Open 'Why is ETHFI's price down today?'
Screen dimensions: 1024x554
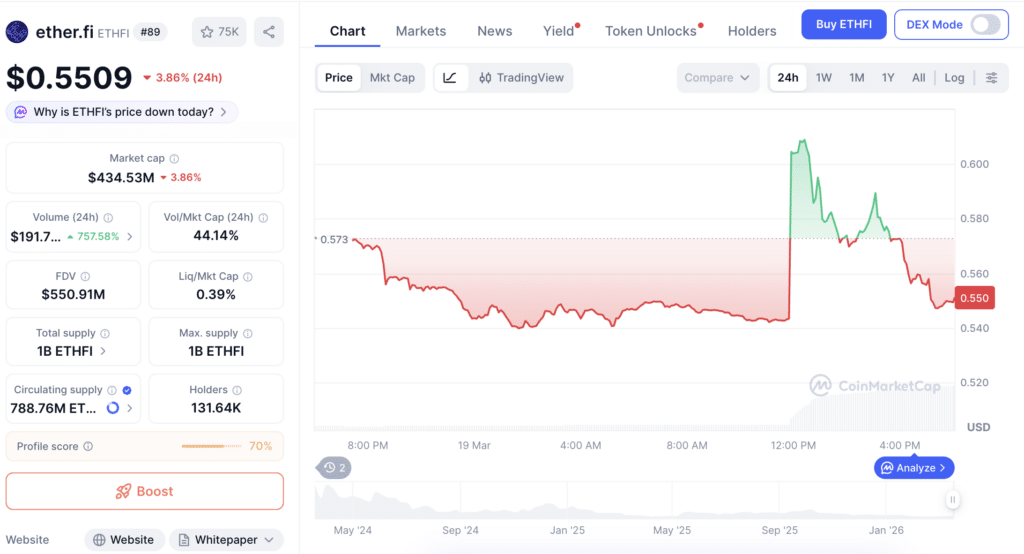[122, 112]
